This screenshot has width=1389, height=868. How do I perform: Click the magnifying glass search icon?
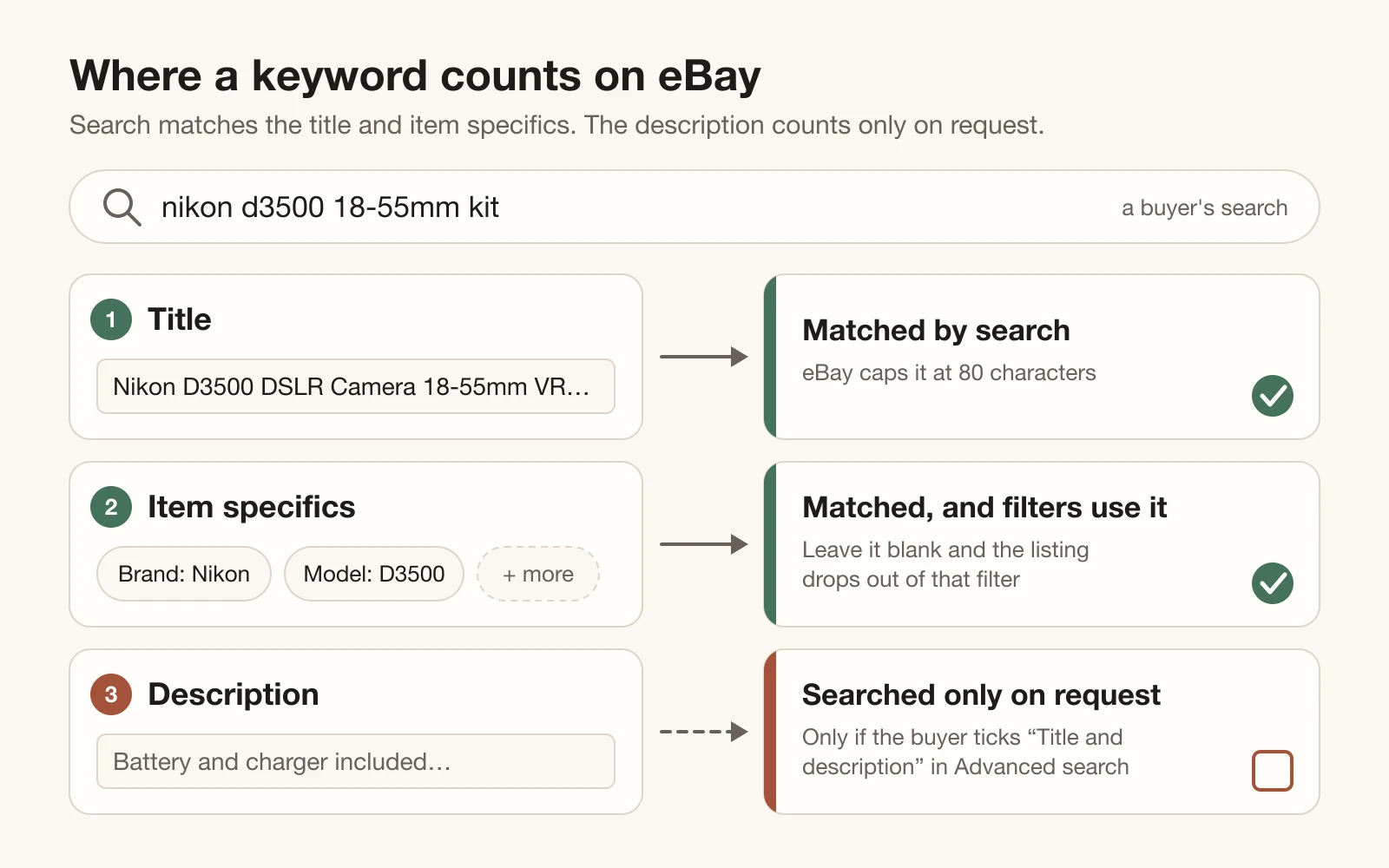[x=122, y=207]
